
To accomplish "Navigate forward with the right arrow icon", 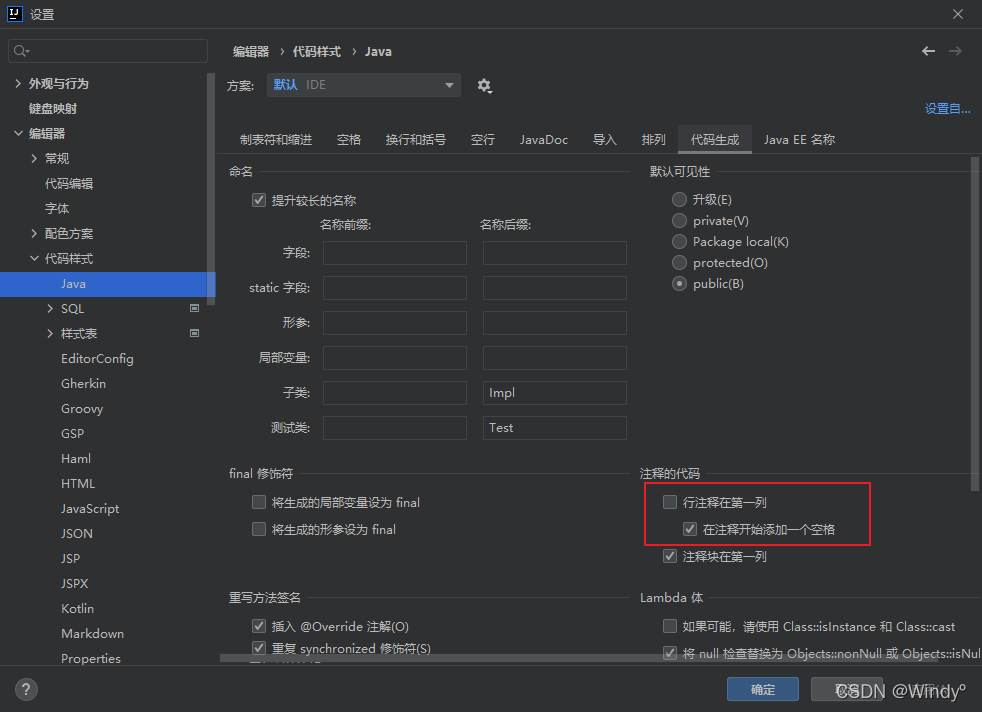I will click(x=958, y=50).
